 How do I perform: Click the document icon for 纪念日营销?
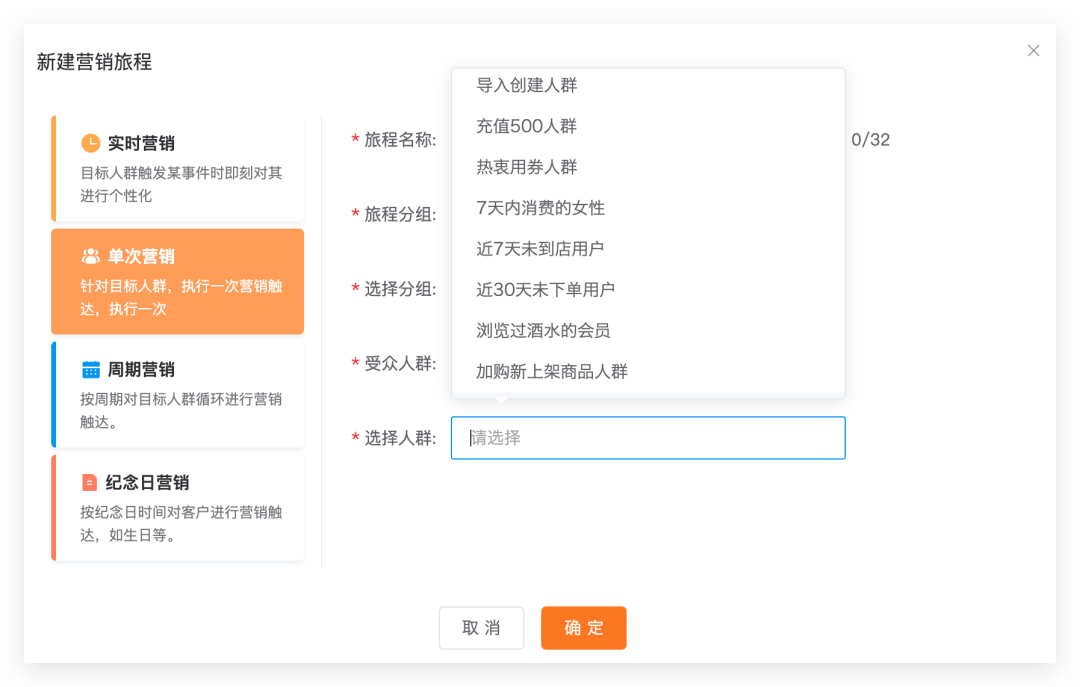point(91,482)
